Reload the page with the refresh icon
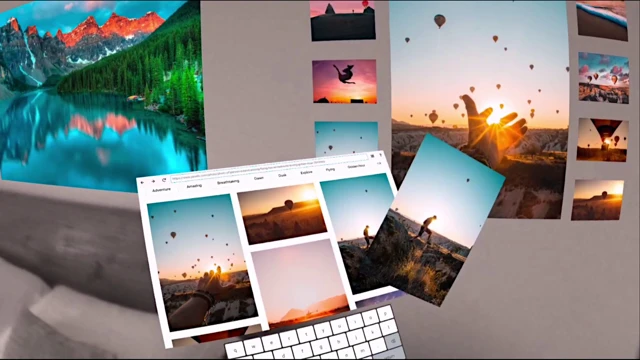The image size is (640, 360). tap(164, 180)
